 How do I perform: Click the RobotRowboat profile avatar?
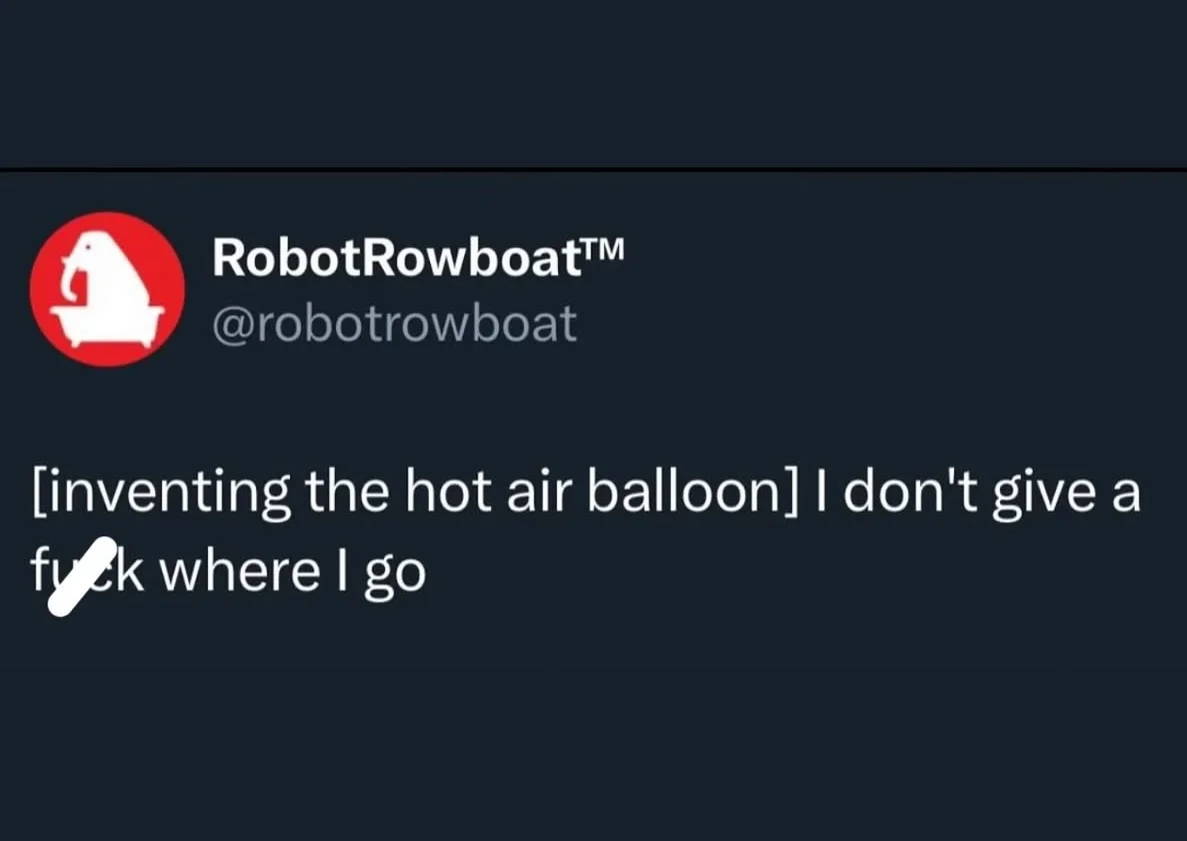pyautogui.click(x=107, y=289)
